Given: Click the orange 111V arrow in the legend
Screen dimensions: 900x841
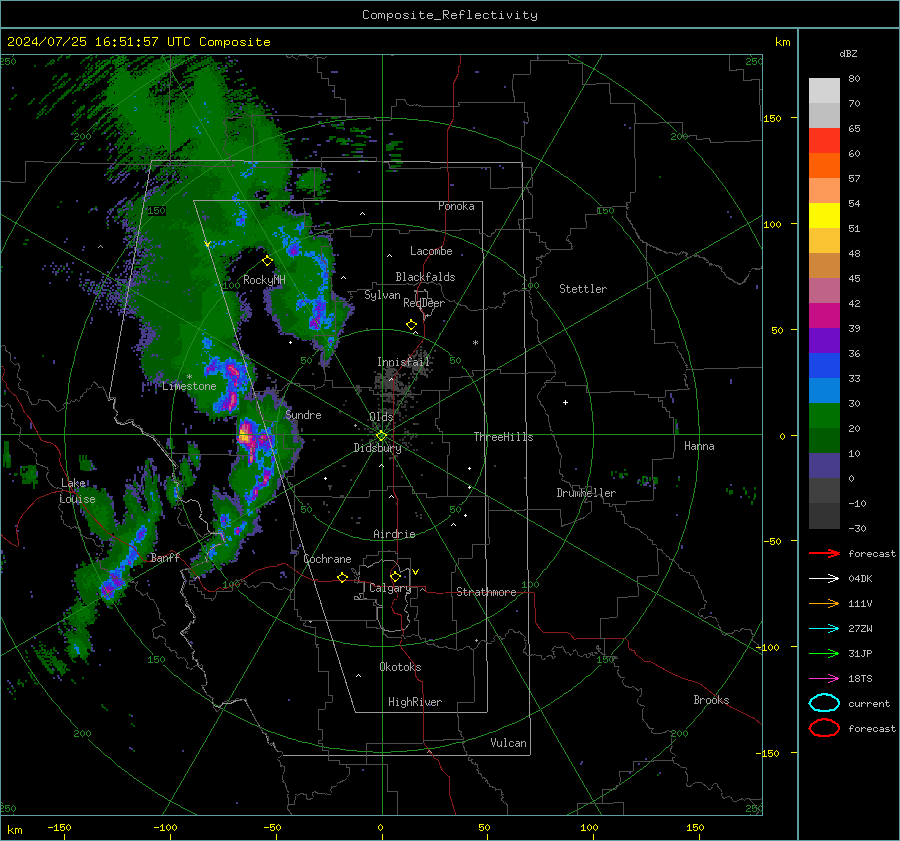Looking at the screenshot, I should [x=824, y=603].
